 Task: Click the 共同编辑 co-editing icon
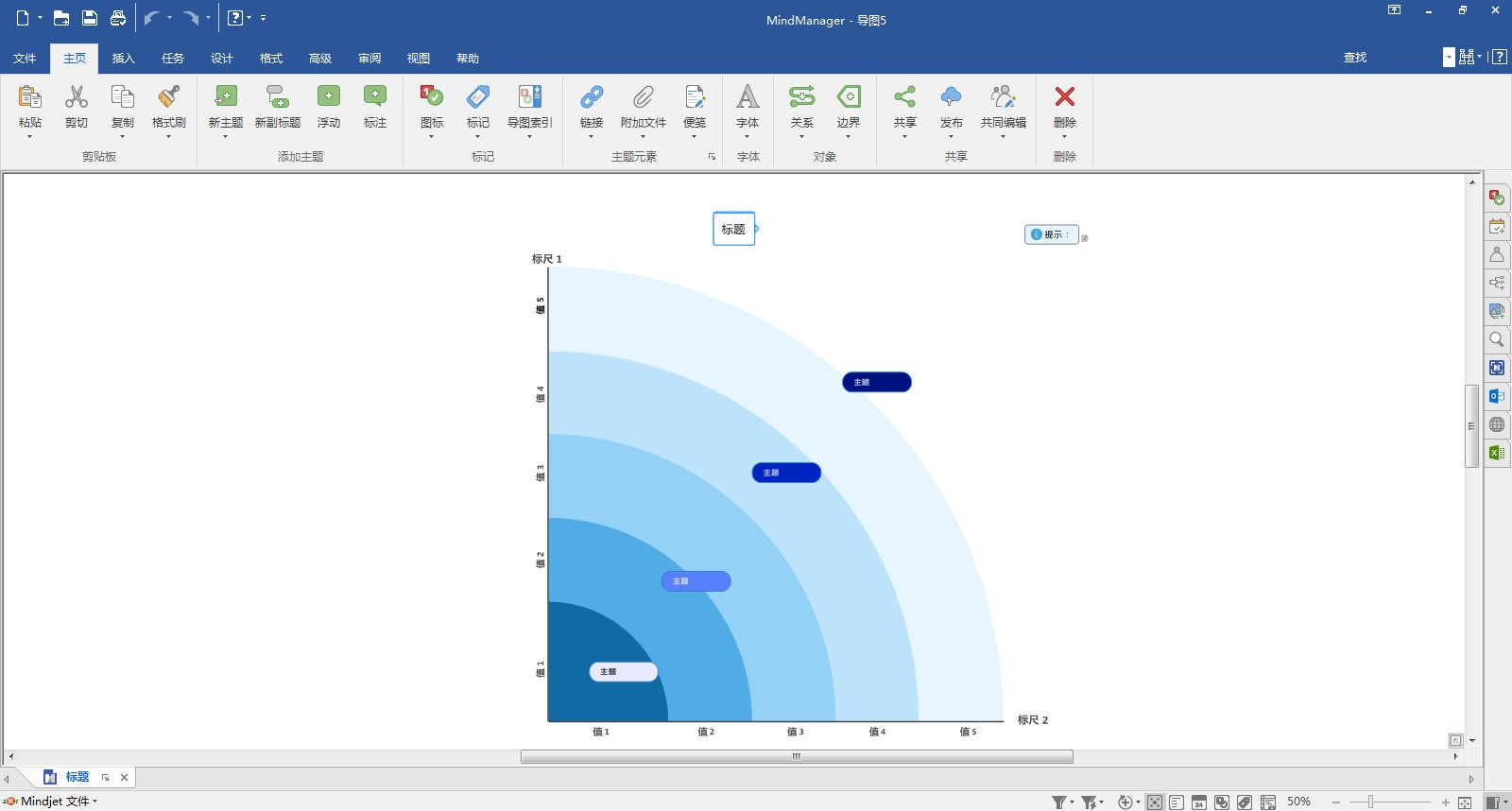click(x=1003, y=97)
